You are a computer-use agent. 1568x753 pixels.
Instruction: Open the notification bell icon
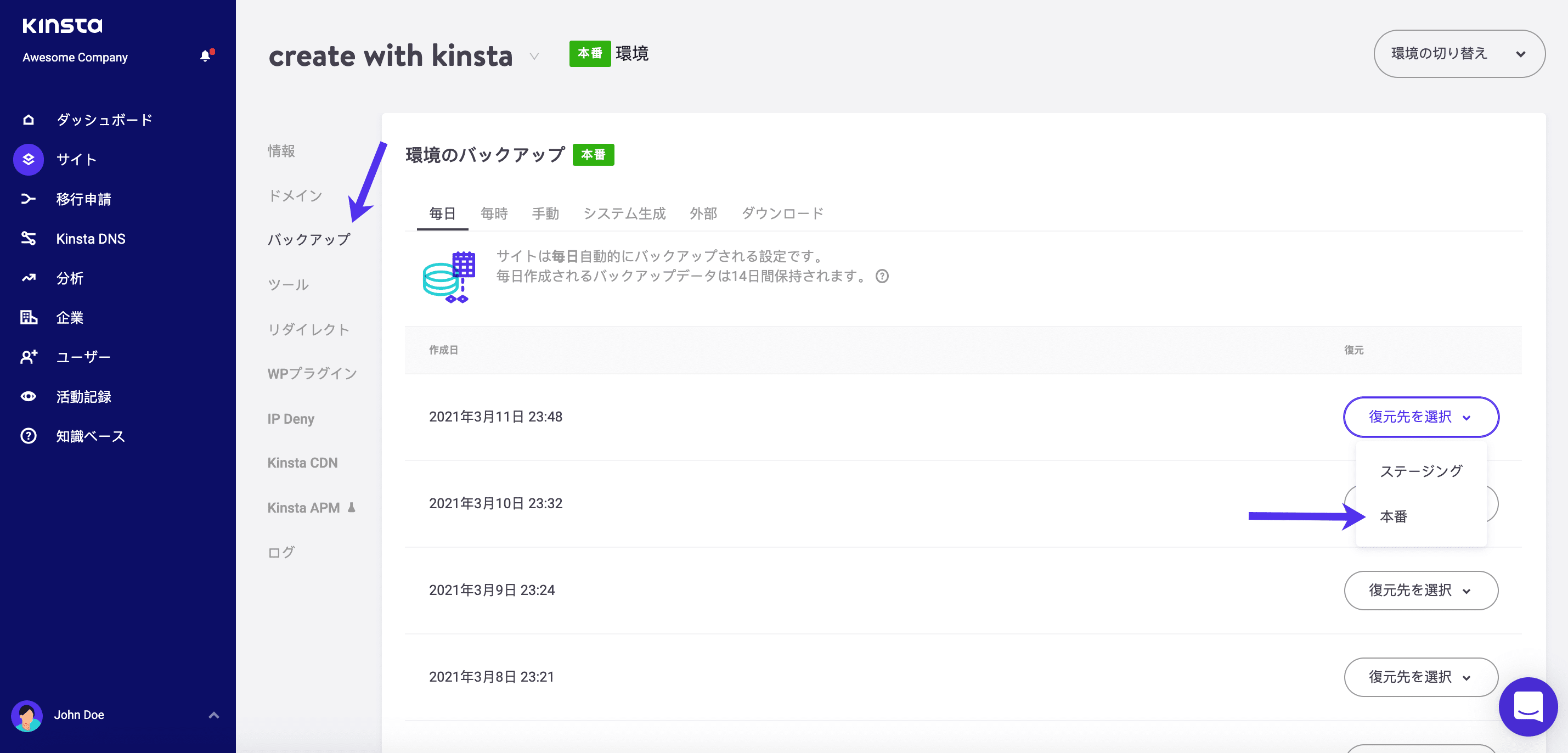point(205,56)
